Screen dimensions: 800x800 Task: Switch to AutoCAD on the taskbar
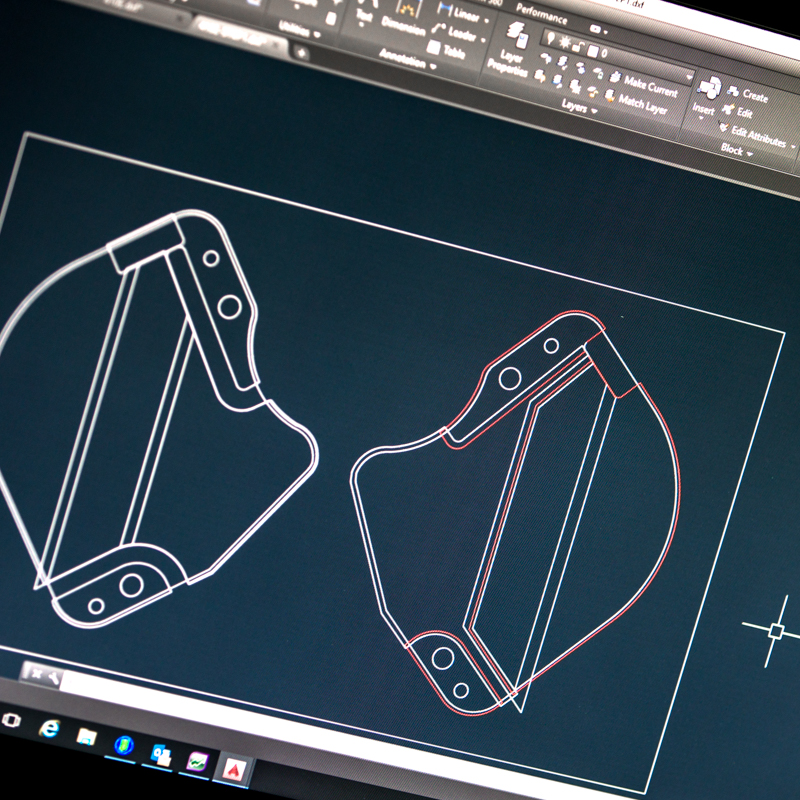pyautogui.click(x=234, y=770)
